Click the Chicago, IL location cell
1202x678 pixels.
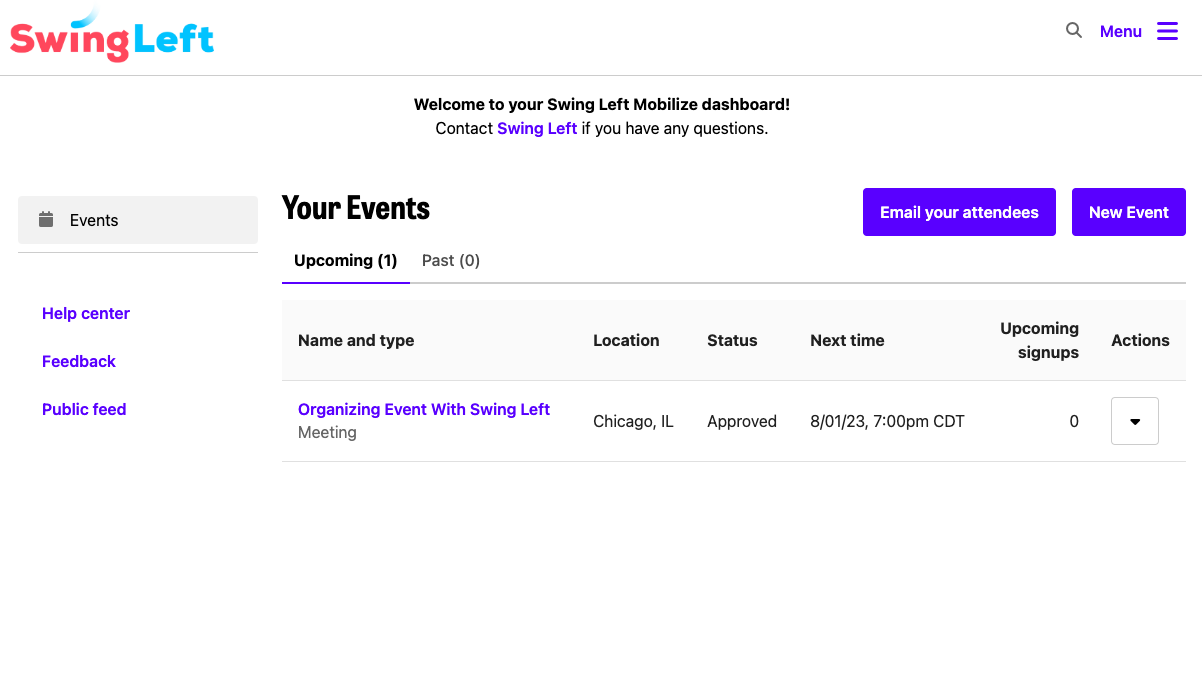(x=633, y=421)
